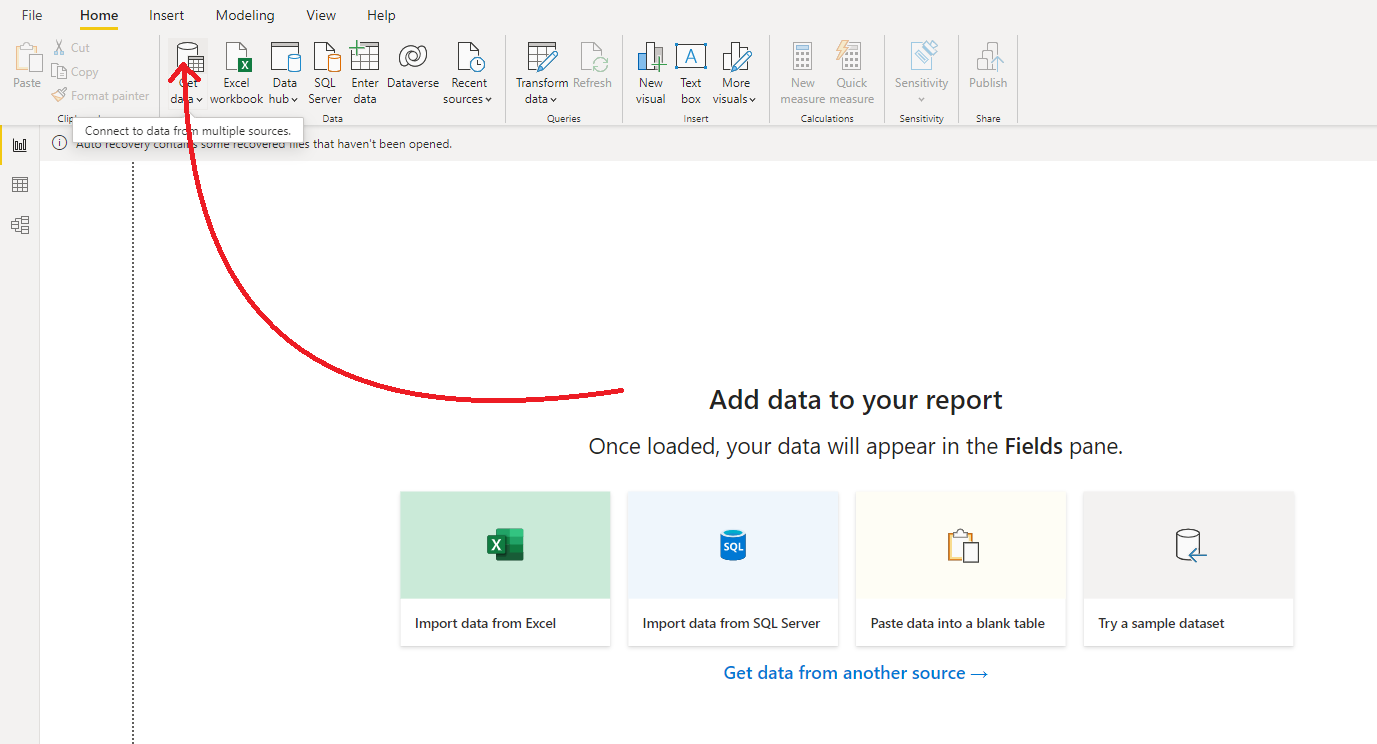Click the Dataverse icon
1377x744 pixels.
pyautogui.click(x=413, y=58)
